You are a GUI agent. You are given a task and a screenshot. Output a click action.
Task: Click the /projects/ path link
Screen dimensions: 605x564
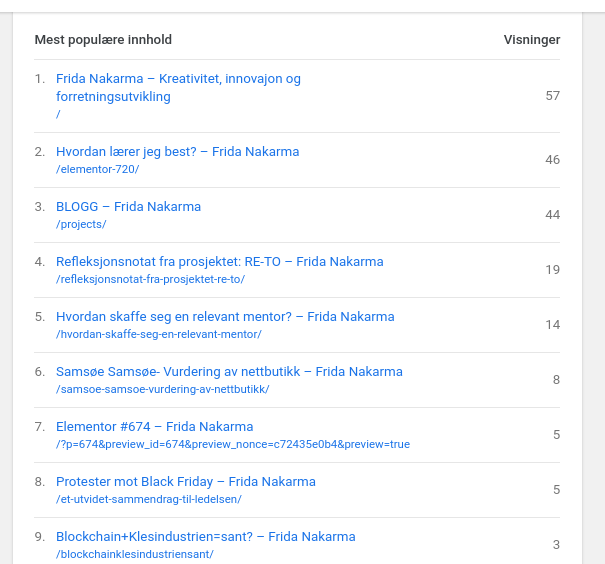pos(81,224)
